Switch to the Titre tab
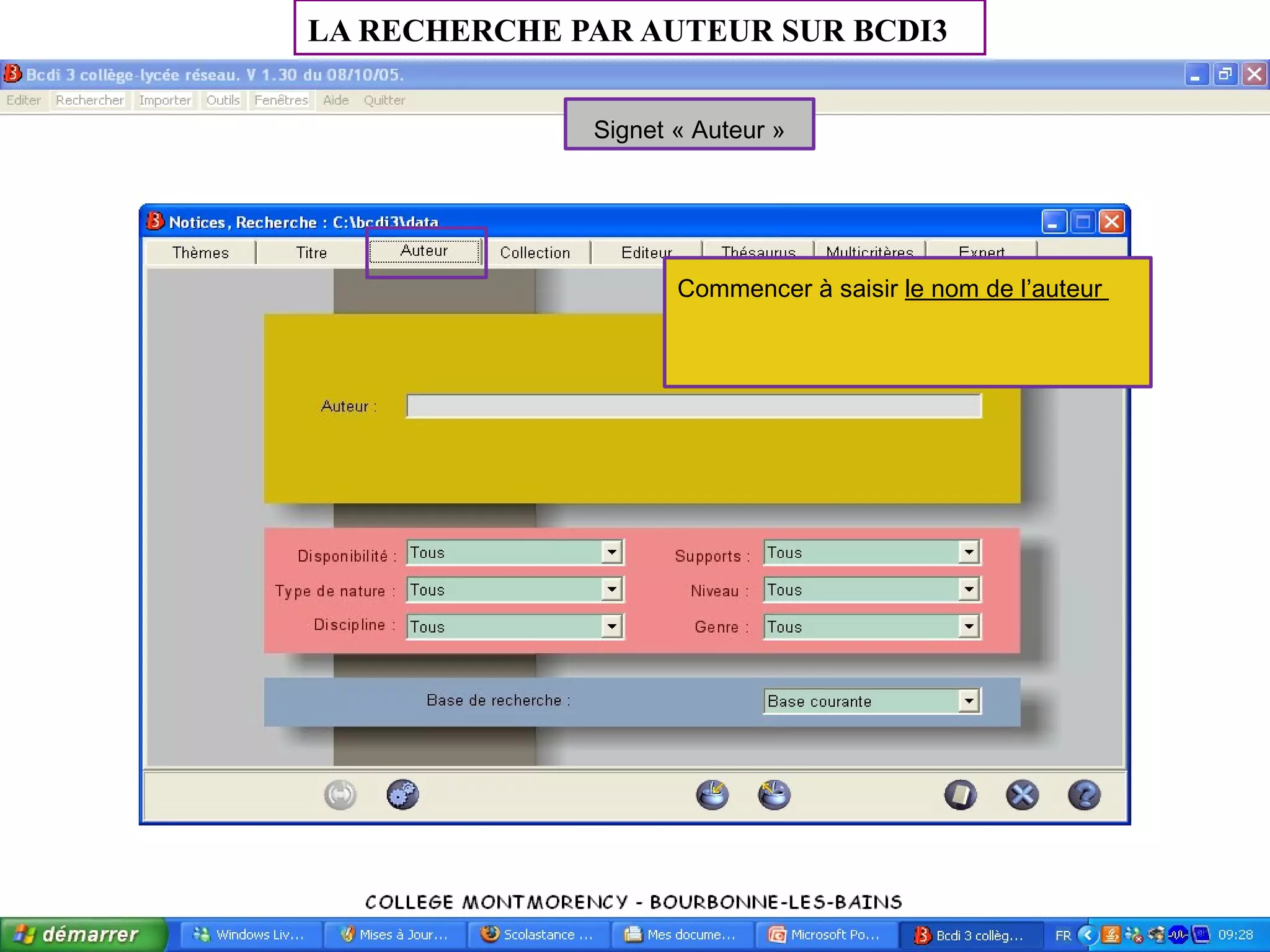1270x952 pixels. [x=311, y=253]
